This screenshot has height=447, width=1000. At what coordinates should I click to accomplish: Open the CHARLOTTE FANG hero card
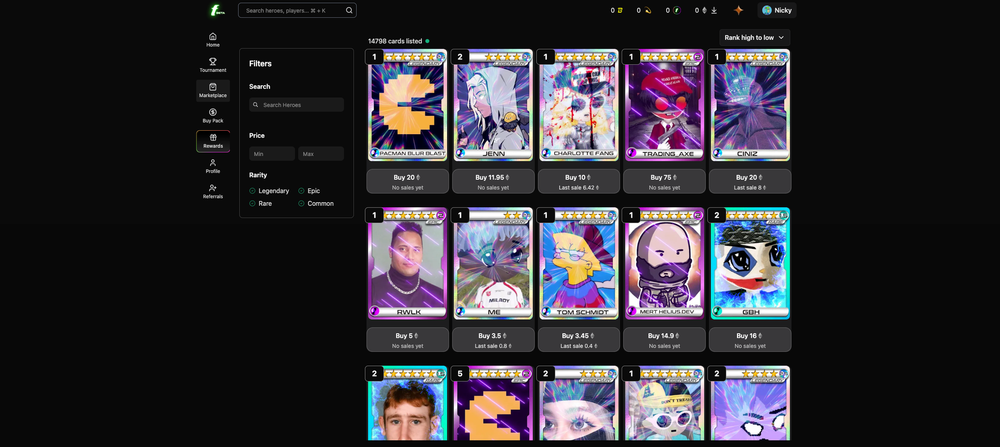click(578, 105)
